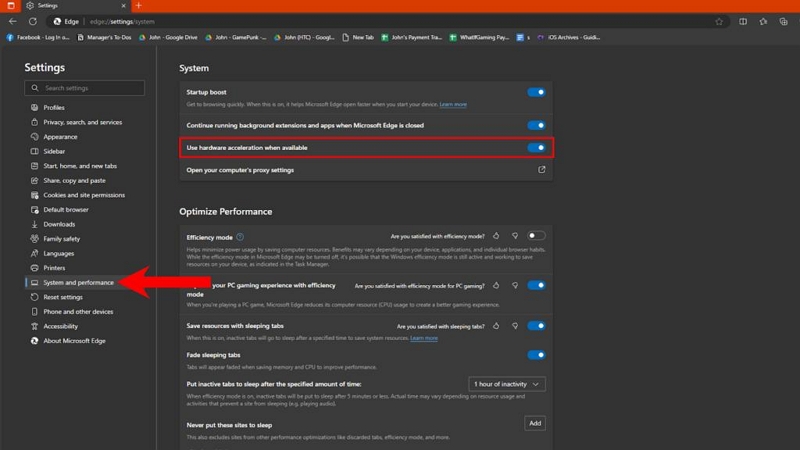This screenshot has height=450, width=800.
Task: Open Facebook - Log in bookmark
Action: point(38,37)
